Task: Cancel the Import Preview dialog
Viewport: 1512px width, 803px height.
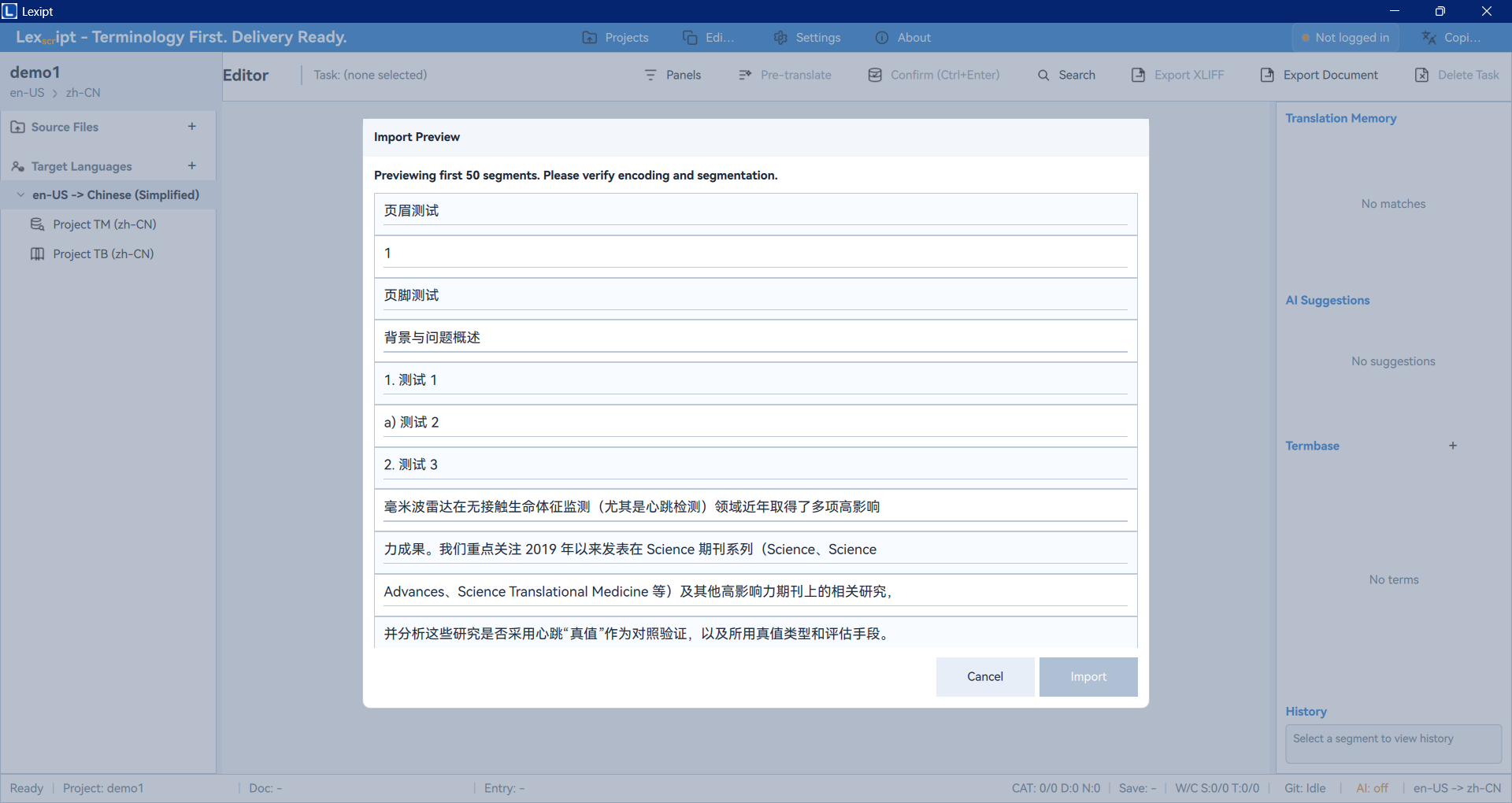Action: tap(984, 677)
